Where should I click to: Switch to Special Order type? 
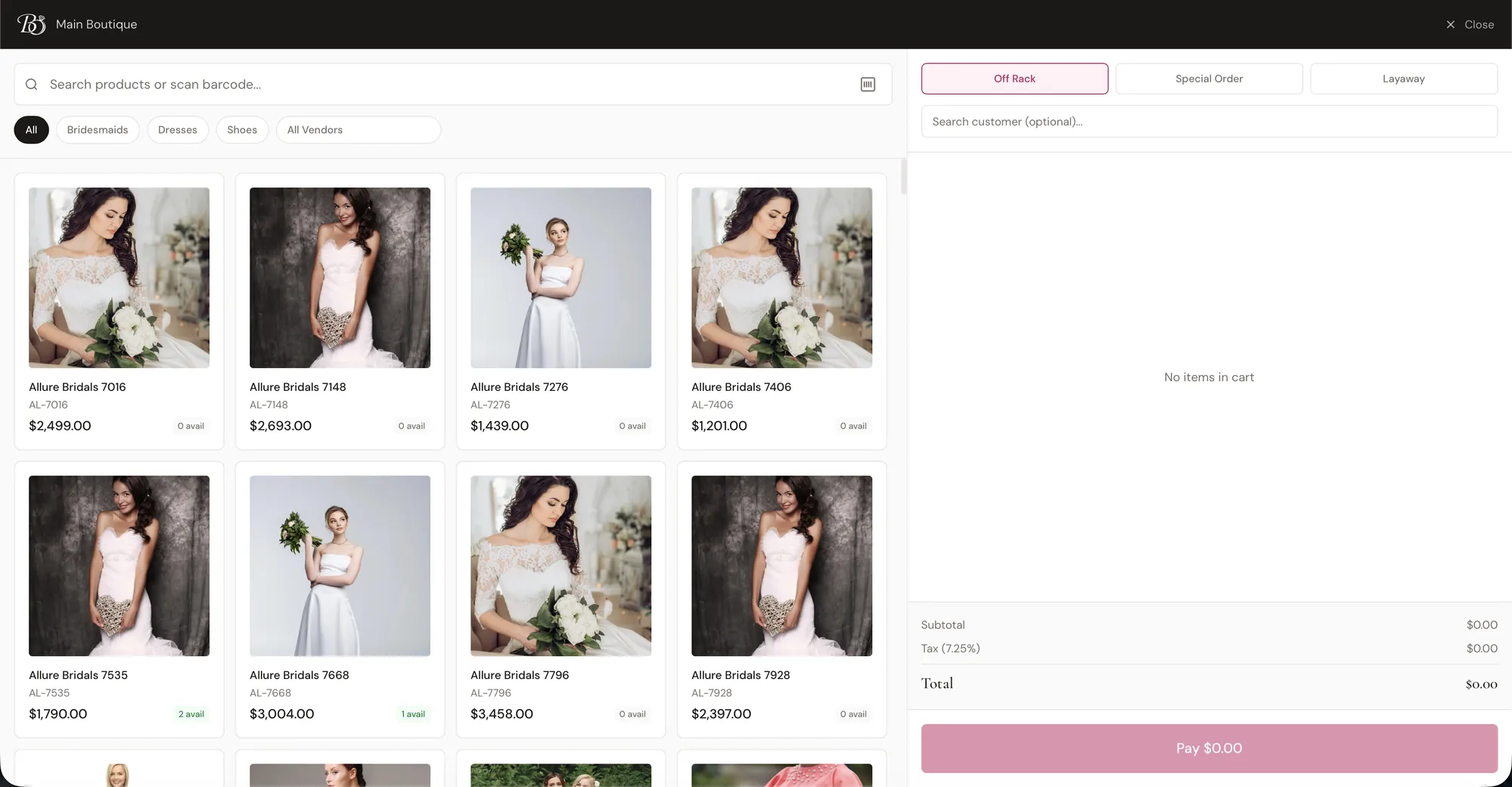1209,79
